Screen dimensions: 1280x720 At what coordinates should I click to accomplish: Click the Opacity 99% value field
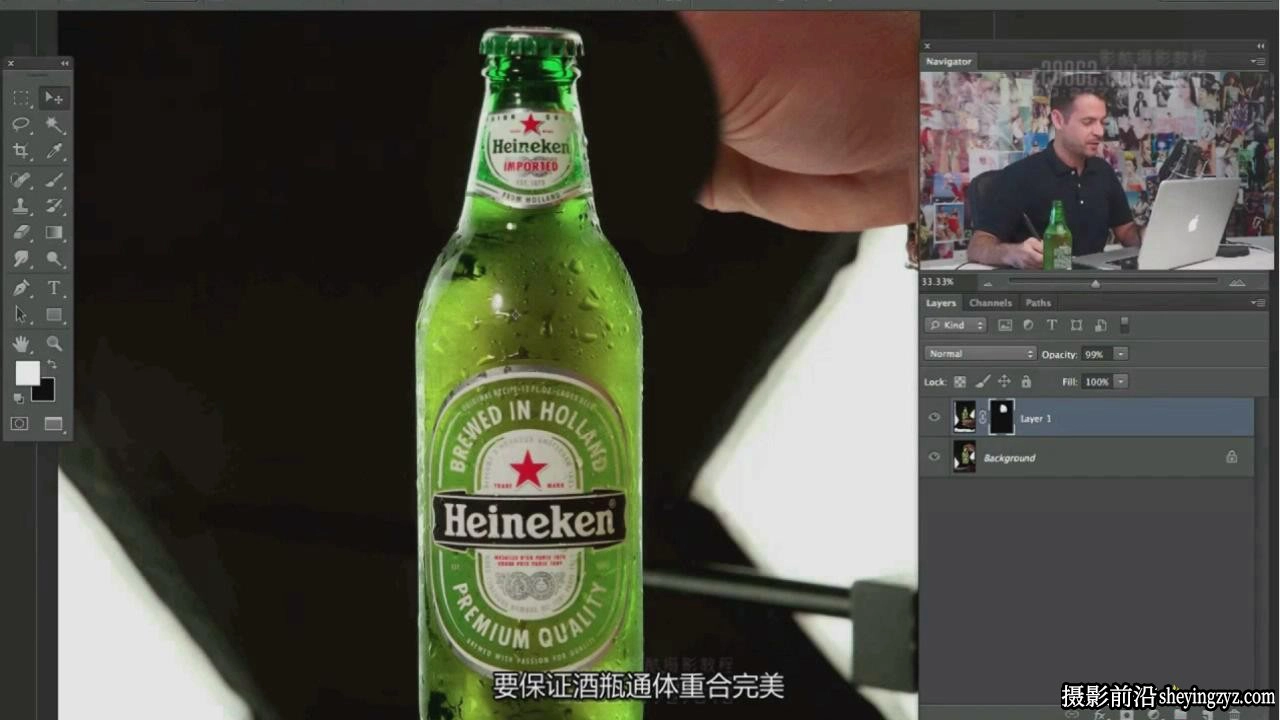click(1097, 354)
